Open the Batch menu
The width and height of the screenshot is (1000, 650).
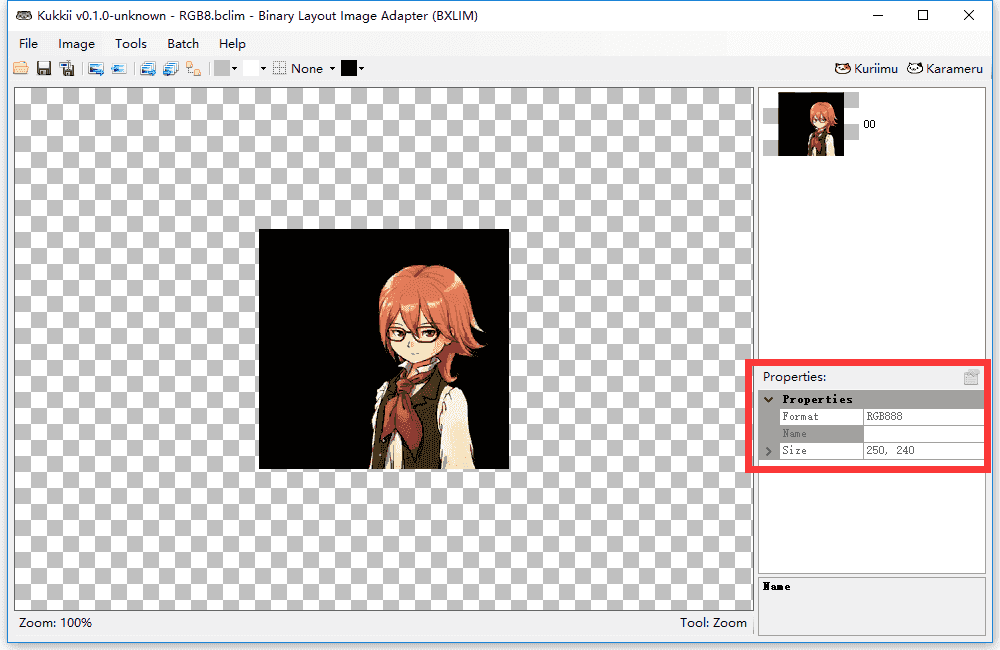[x=183, y=43]
